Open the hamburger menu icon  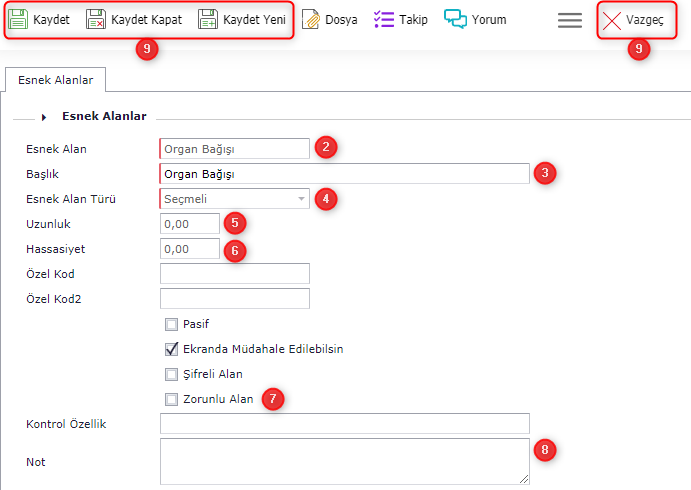(570, 20)
